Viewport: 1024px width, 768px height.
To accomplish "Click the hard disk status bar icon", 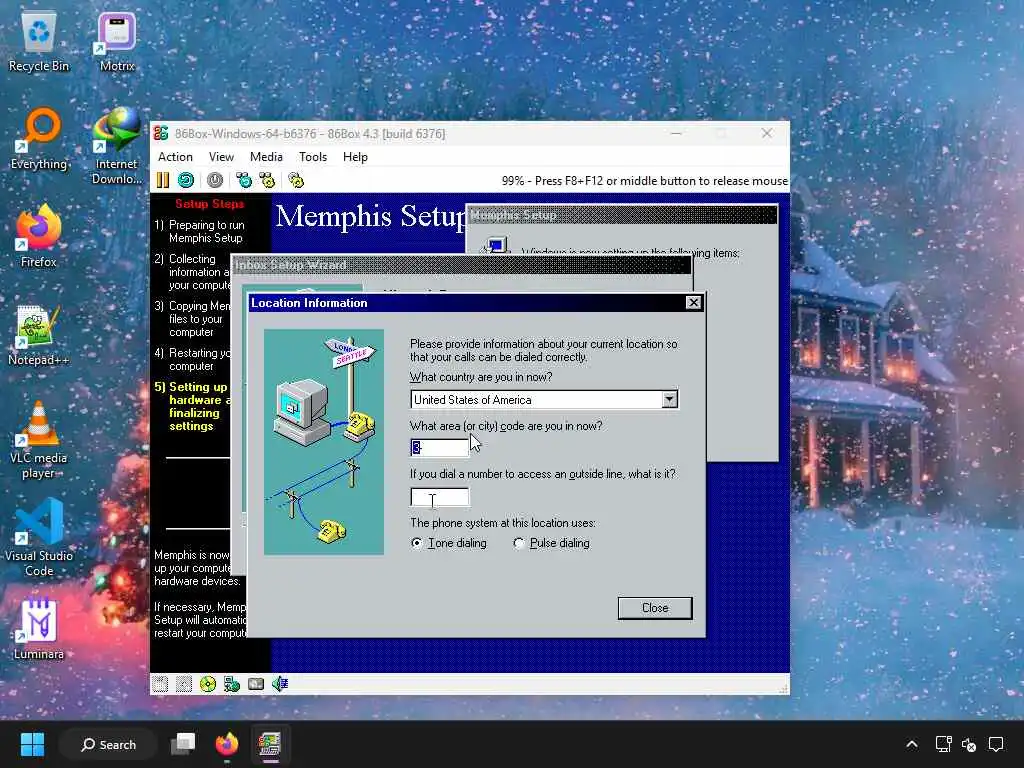I will pyautogui.click(x=256, y=684).
